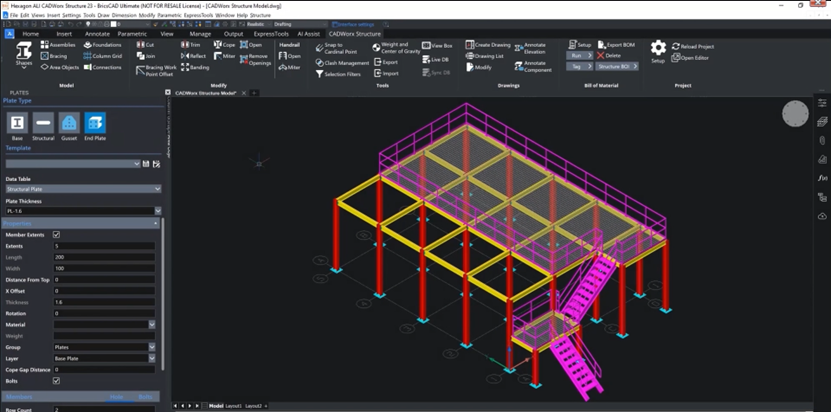Select the Connections tool
Screen dimensions: 831x412
[x=102, y=67]
